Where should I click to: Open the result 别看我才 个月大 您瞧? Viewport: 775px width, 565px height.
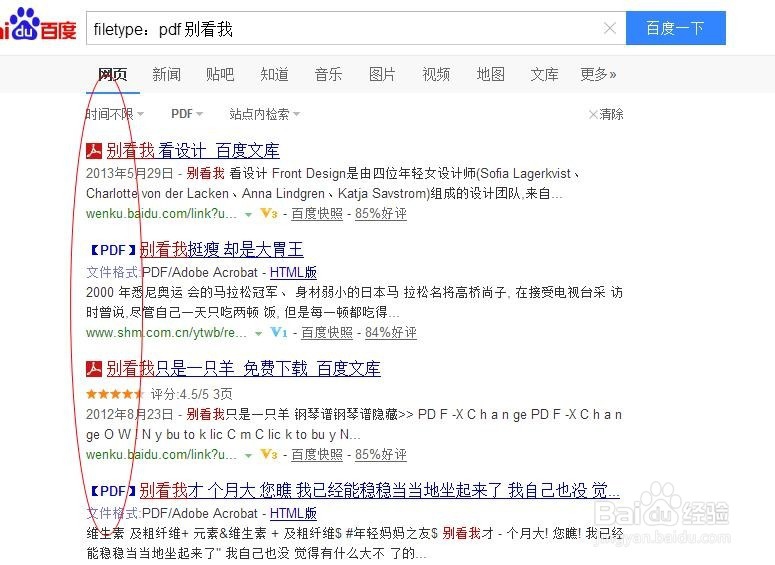(x=379, y=490)
